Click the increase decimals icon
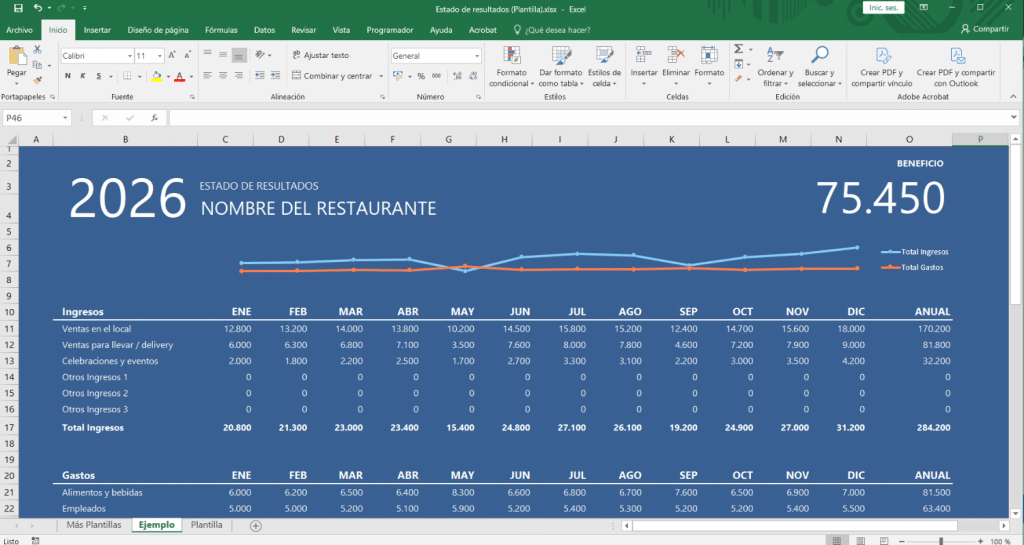Screen dimensions: 1024x545 tap(457, 76)
